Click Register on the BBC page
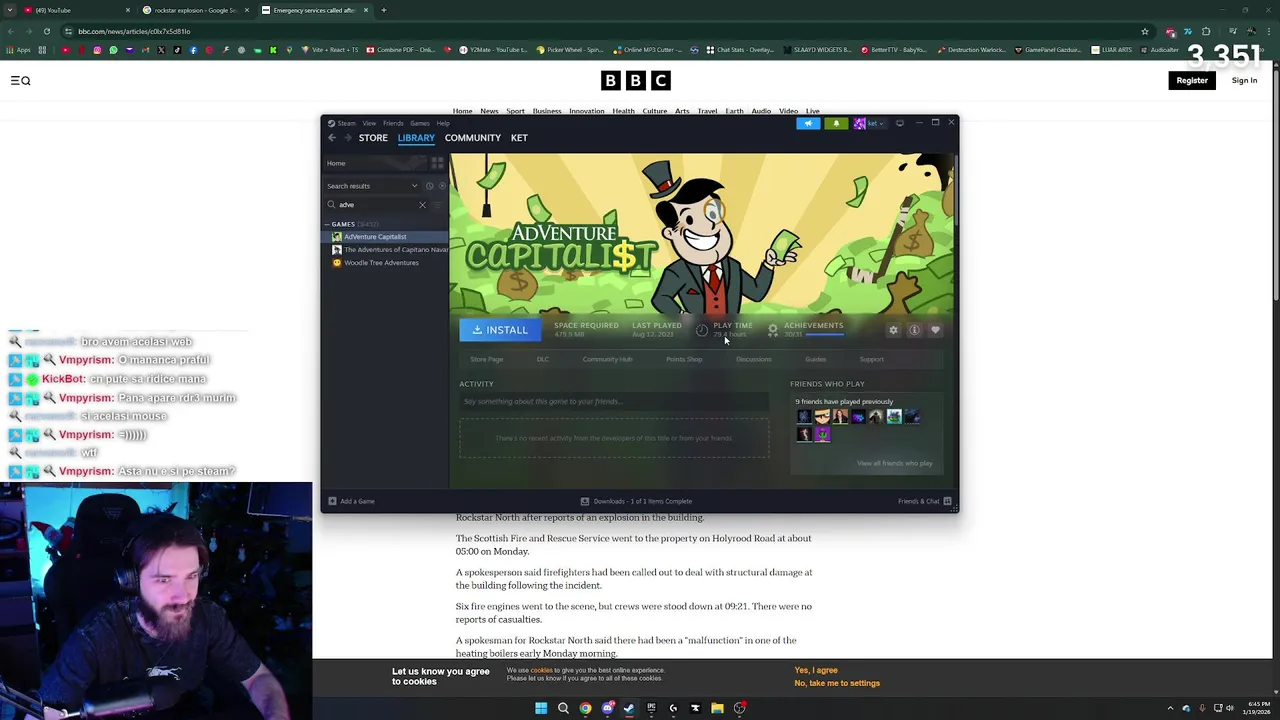1280x720 pixels. pyautogui.click(x=1192, y=81)
